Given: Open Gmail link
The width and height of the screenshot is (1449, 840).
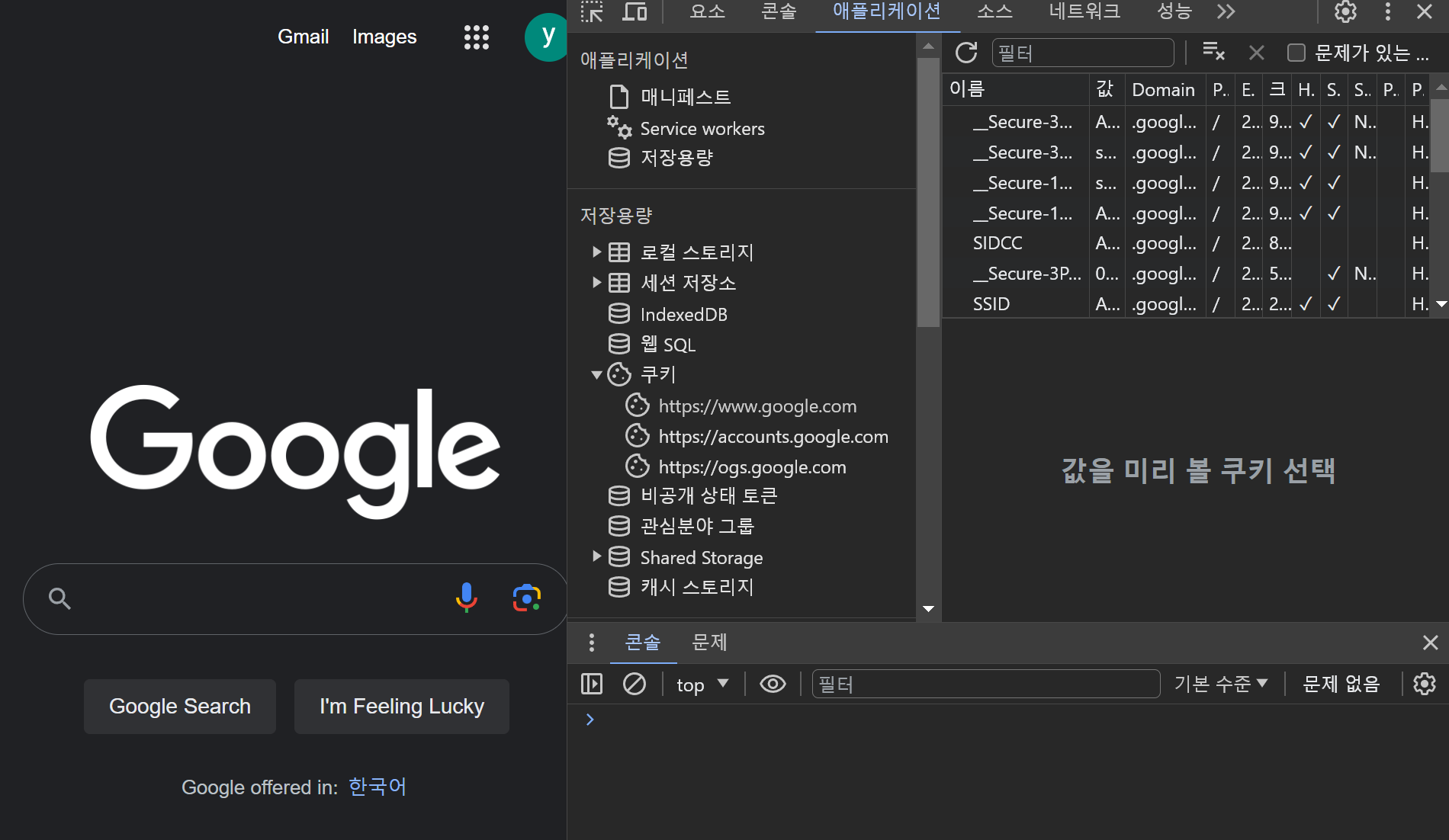Looking at the screenshot, I should click(303, 37).
